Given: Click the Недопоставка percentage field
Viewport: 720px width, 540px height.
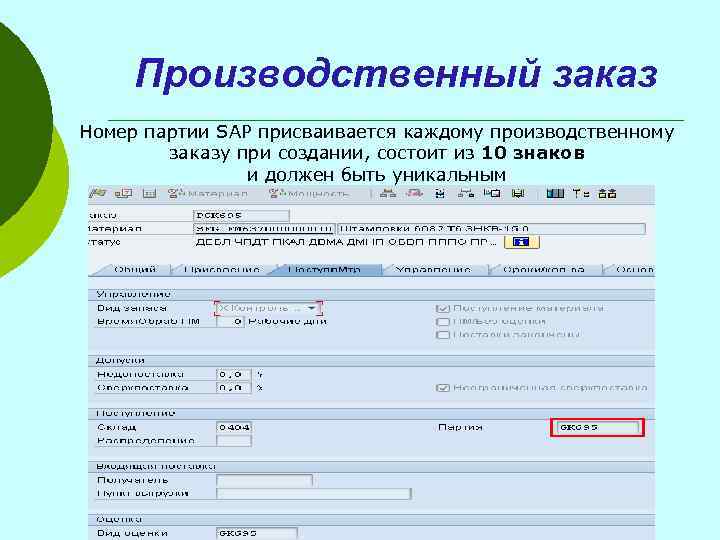Looking at the screenshot, I should tap(234, 375).
